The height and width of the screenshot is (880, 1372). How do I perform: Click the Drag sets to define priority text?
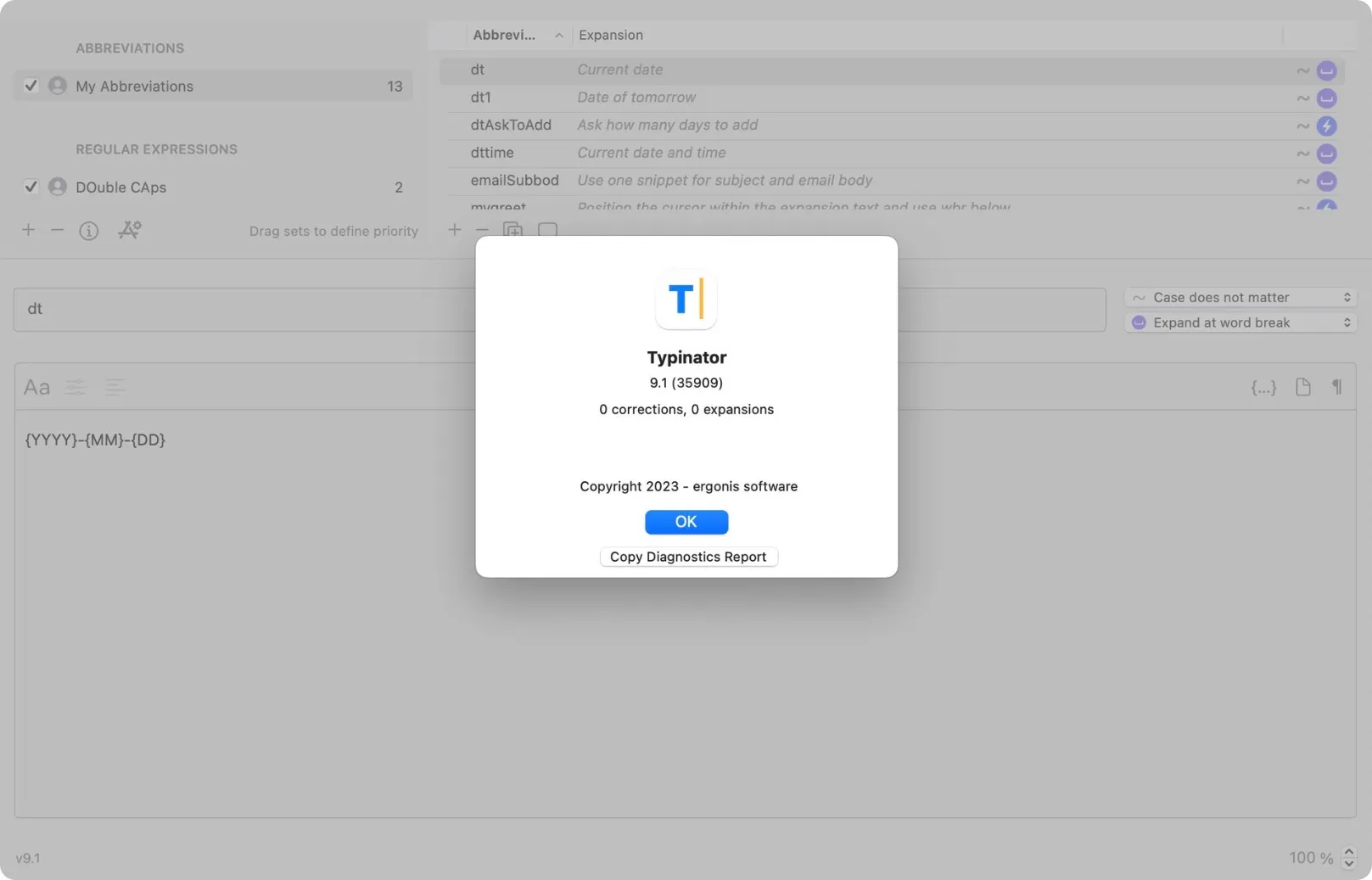coord(333,231)
